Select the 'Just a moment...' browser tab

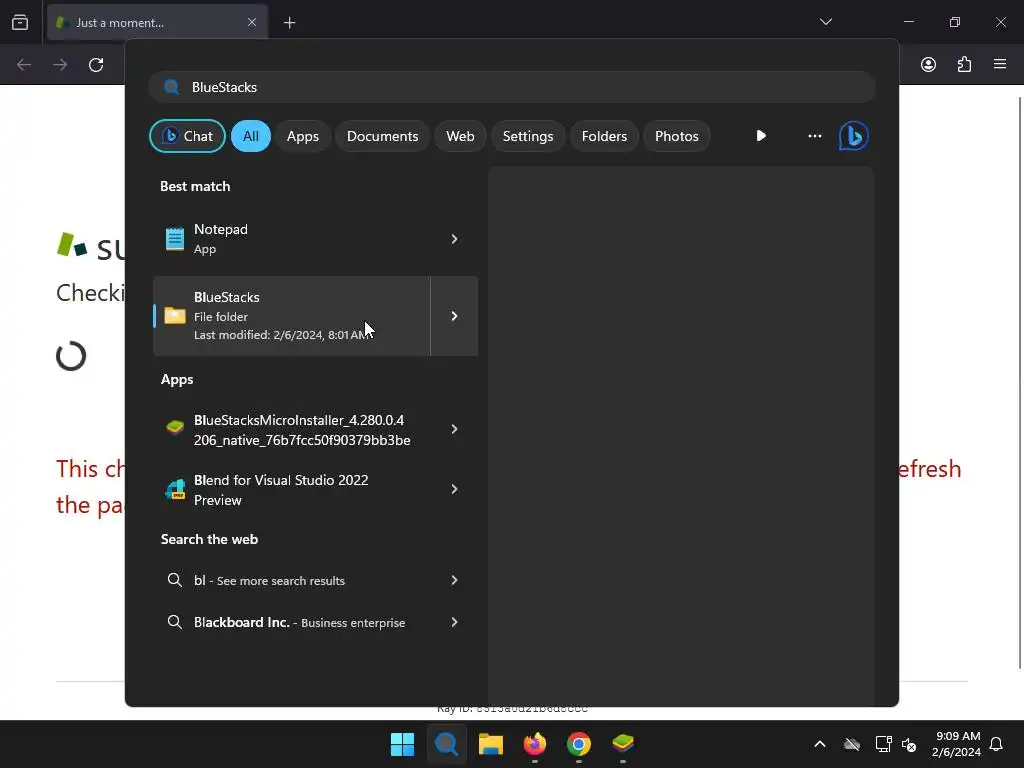pos(157,22)
